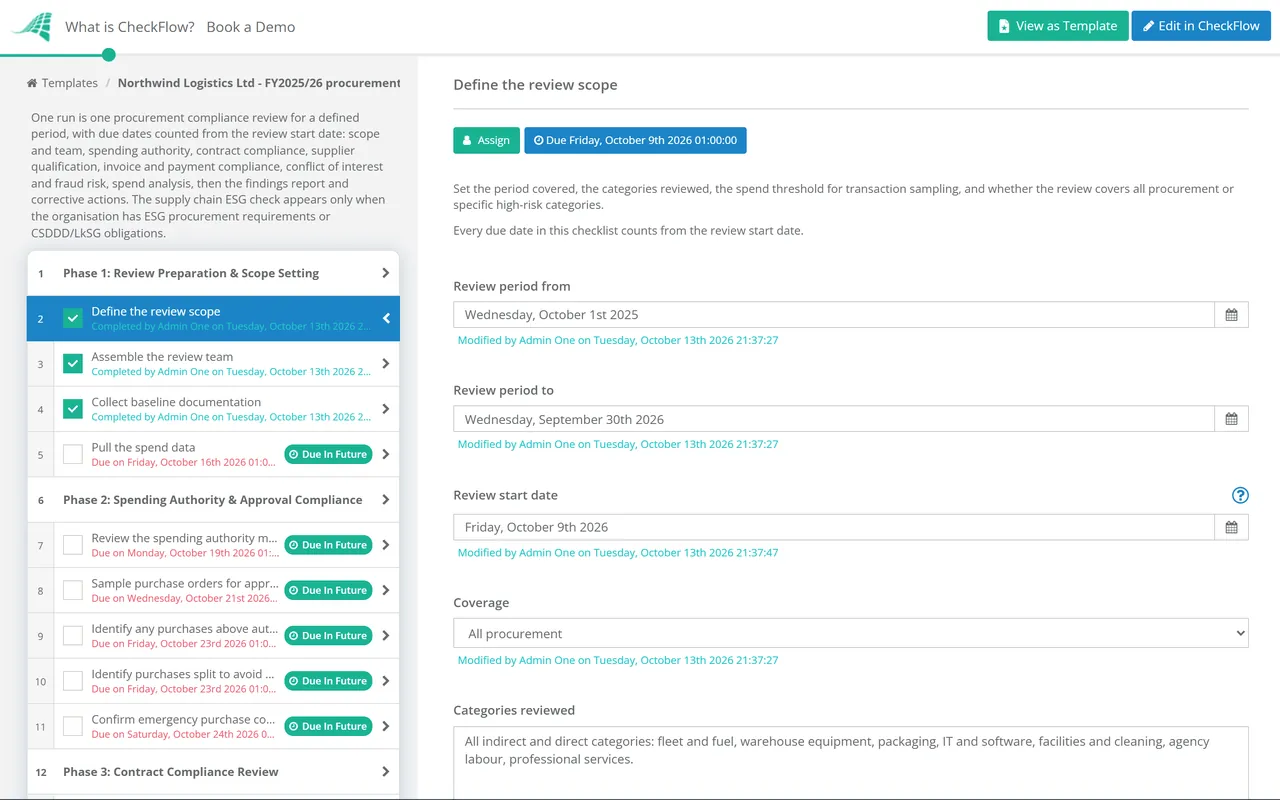Tick the Identify purchases split checkbox

(x=73, y=681)
